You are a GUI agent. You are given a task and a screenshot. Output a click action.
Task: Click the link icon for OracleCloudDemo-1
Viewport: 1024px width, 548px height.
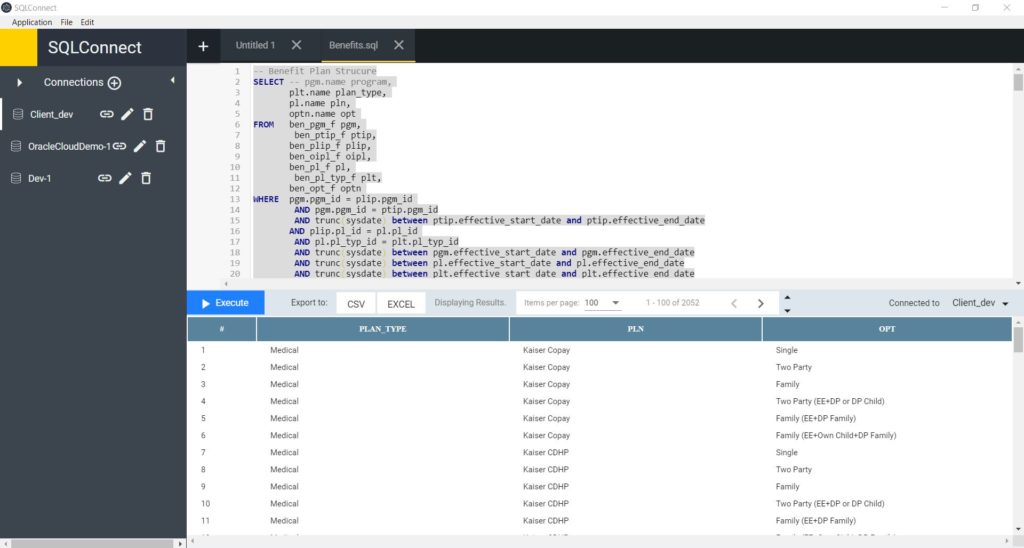tap(119, 147)
